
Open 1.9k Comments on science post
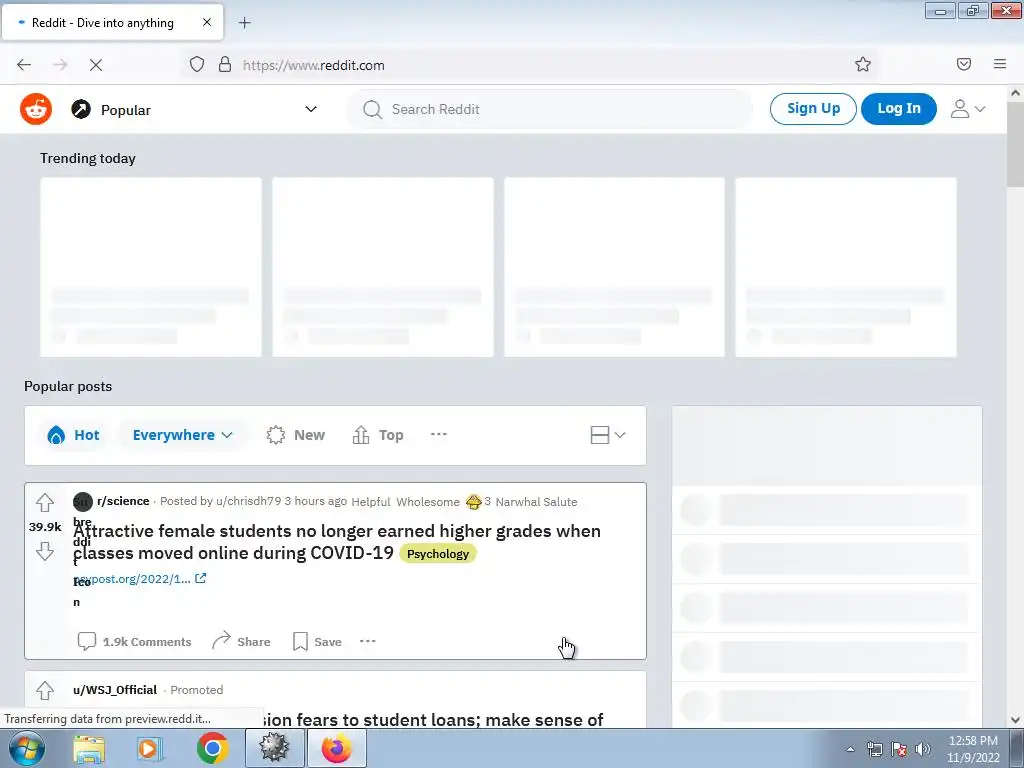pos(135,641)
